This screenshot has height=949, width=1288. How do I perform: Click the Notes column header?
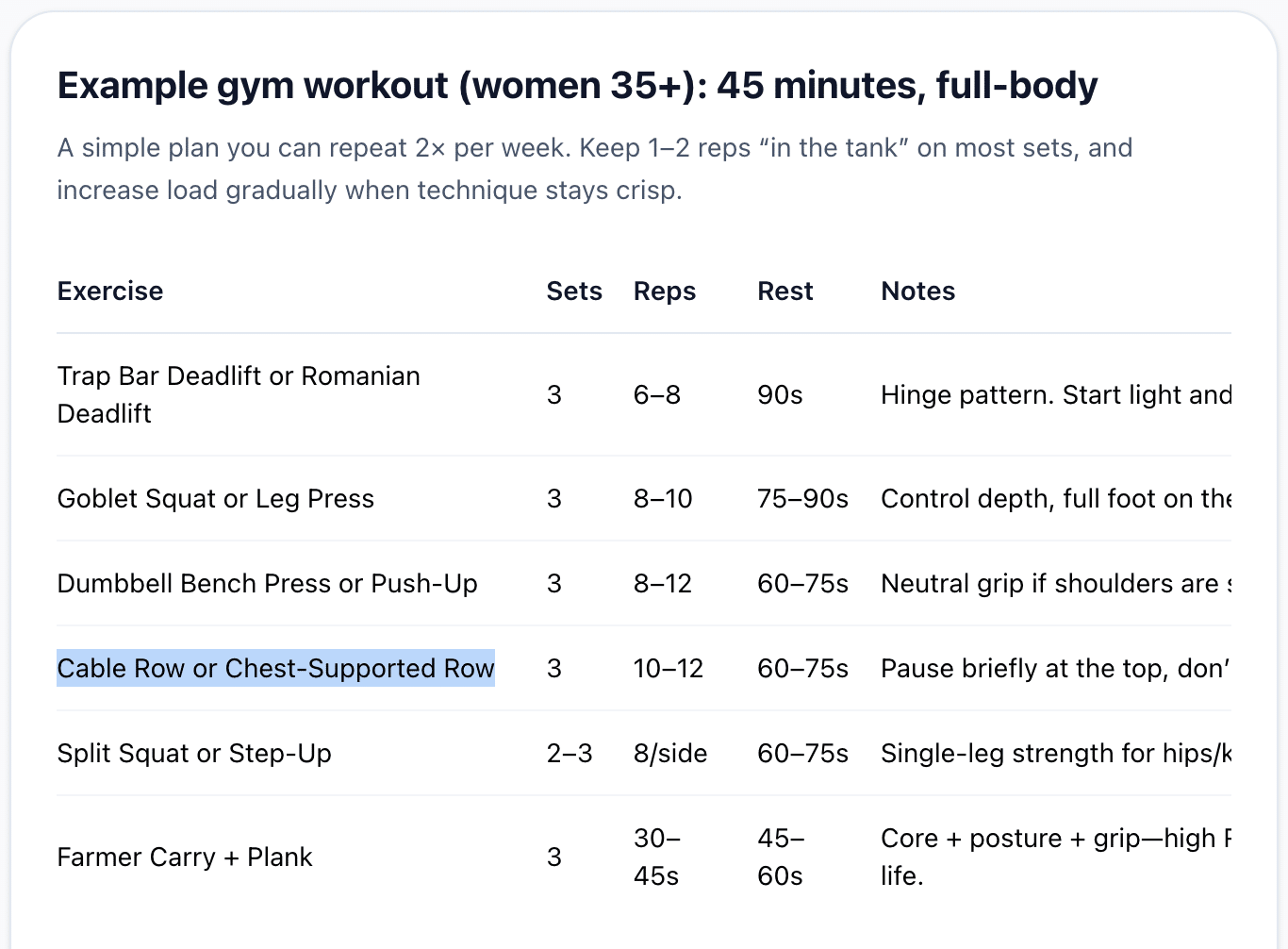point(917,291)
